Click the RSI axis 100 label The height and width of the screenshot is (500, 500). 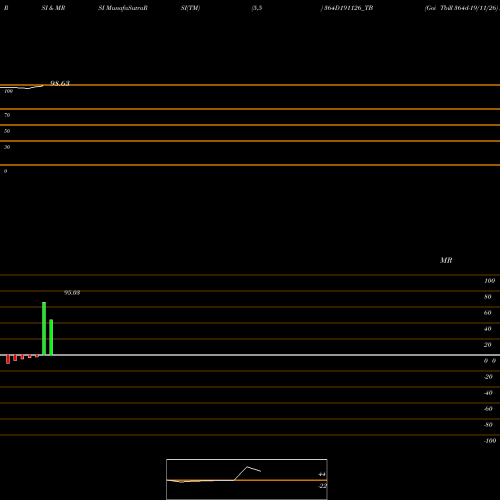[8, 91]
